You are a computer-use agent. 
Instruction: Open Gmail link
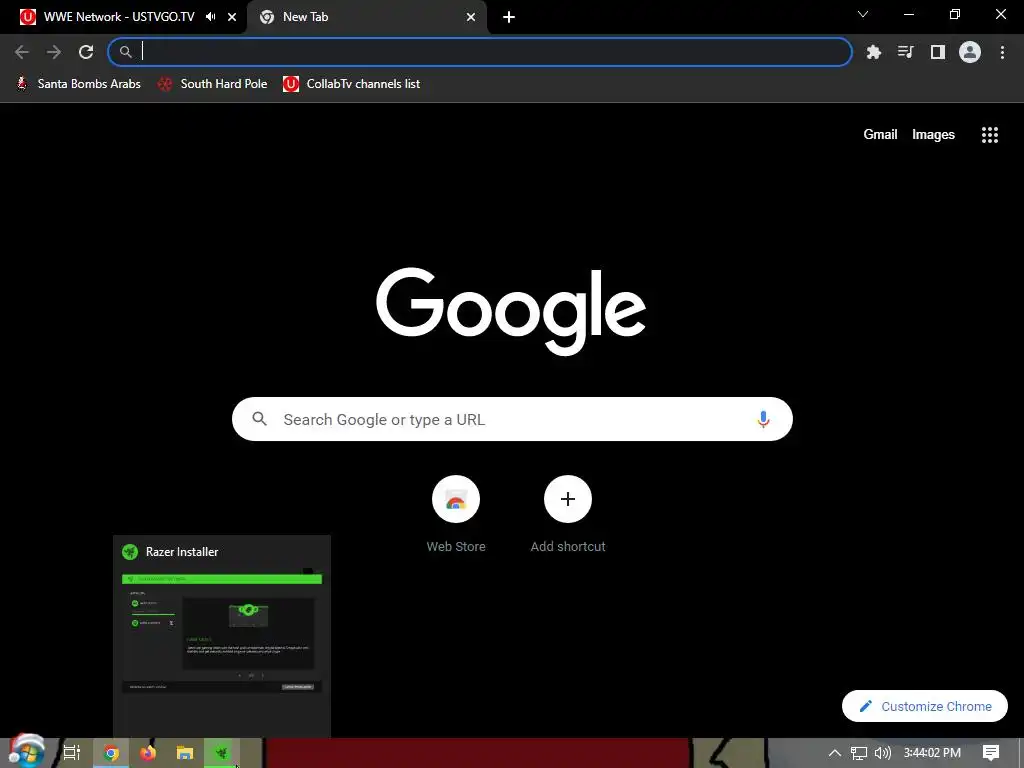(x=880, y=135)
